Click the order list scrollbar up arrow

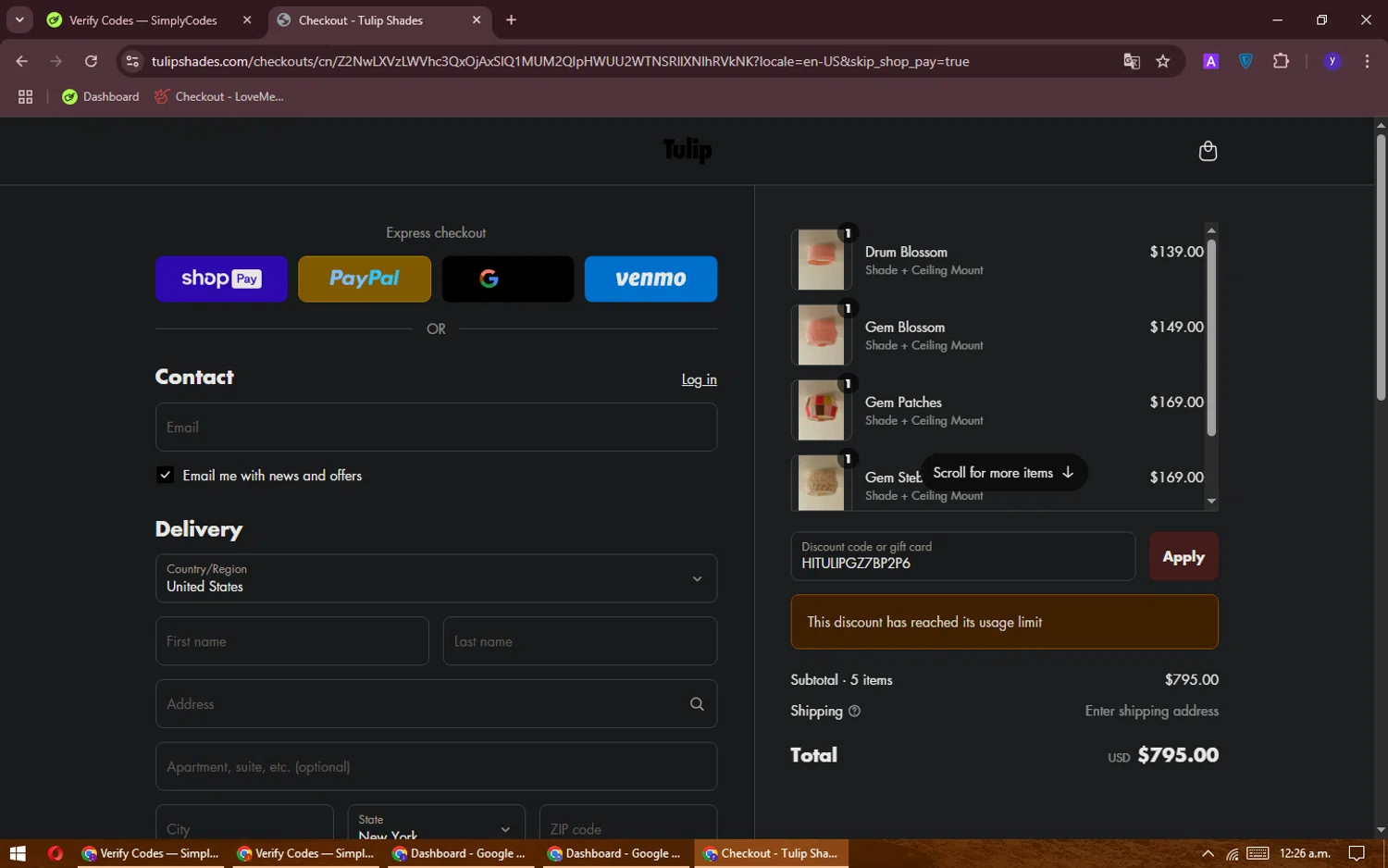click(x=1211, y=230)
